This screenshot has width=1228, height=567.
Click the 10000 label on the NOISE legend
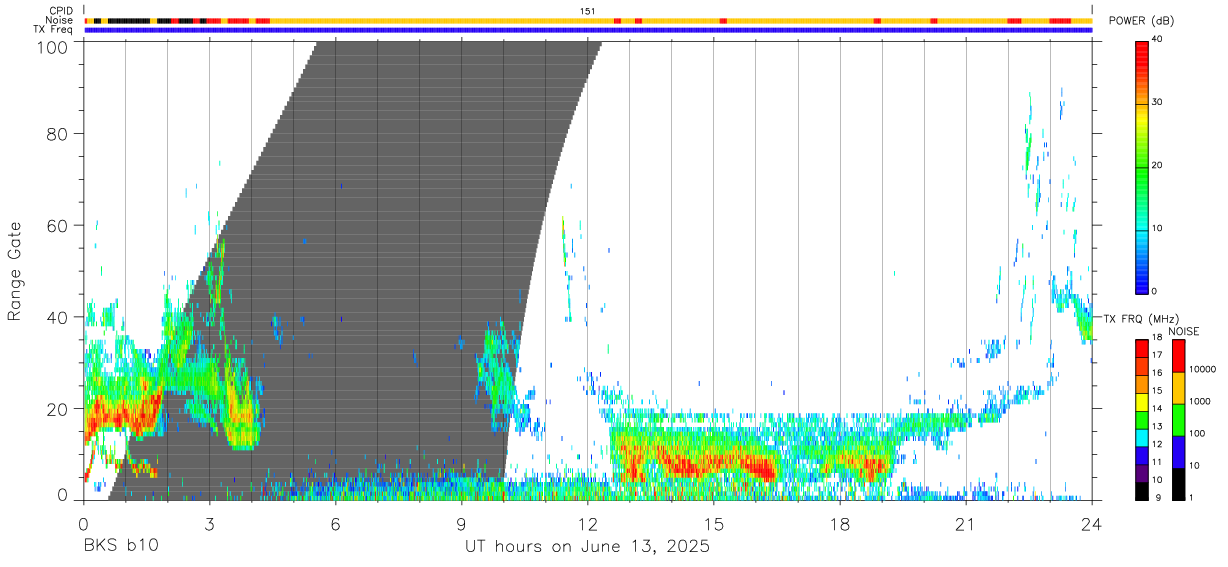(1203, 369)
